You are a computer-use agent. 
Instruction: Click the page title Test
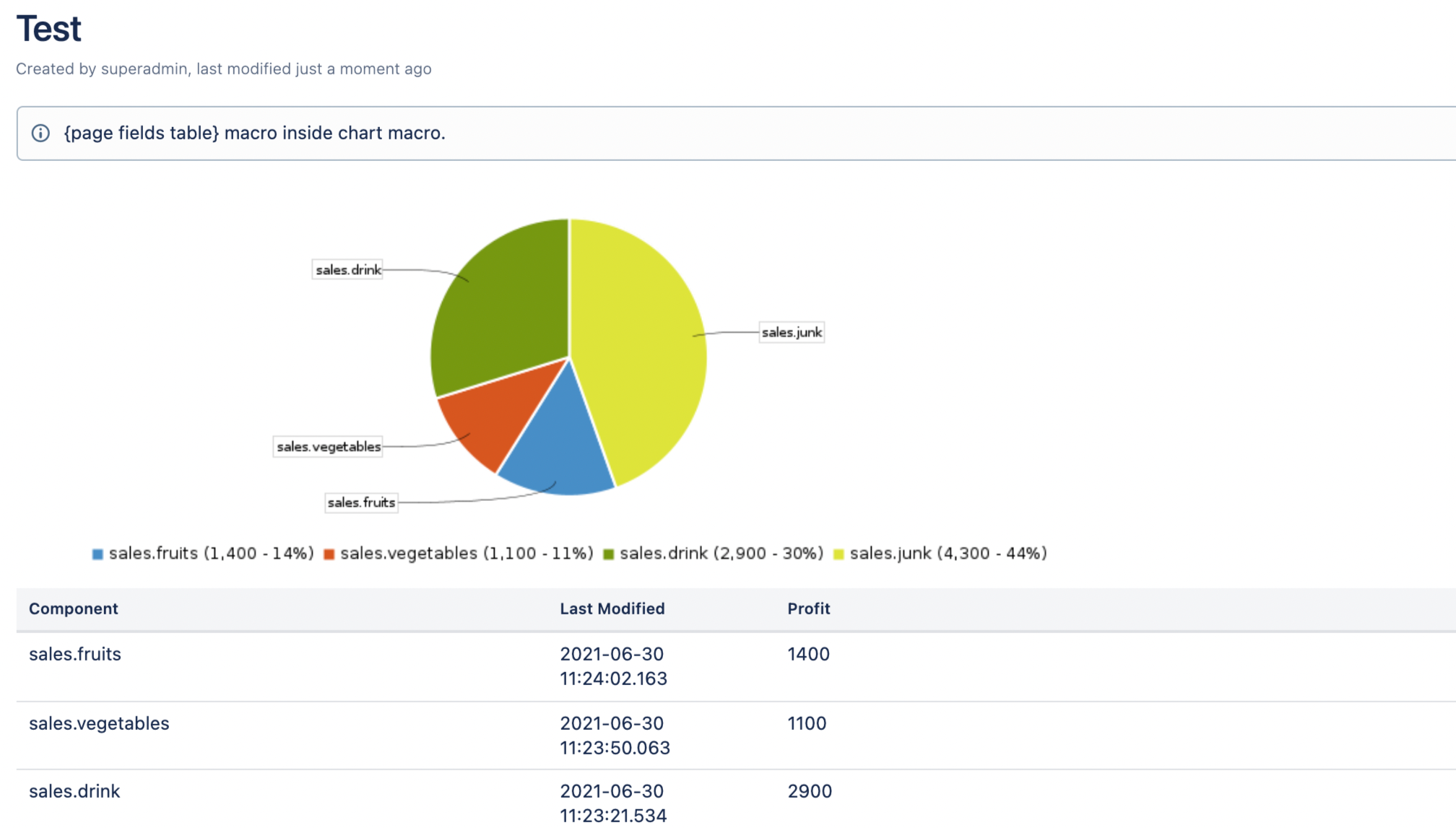[49, 28]
